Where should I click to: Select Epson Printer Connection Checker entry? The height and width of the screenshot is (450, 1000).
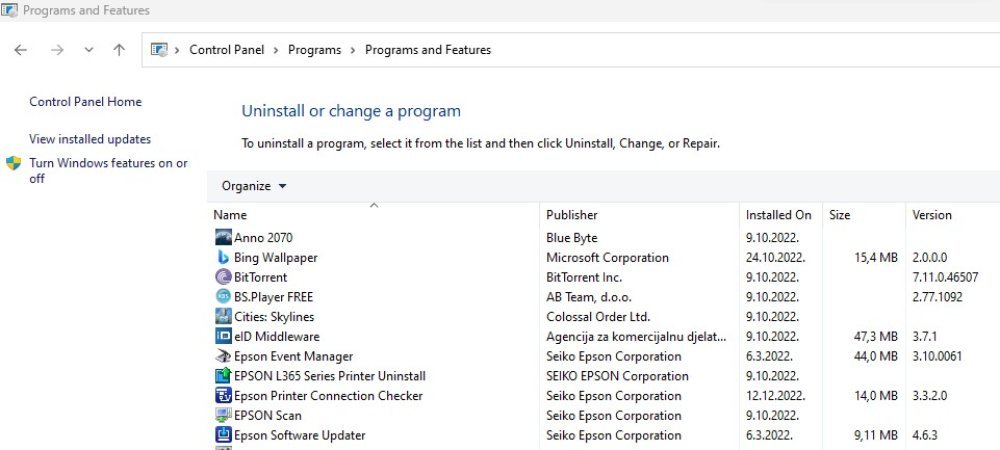(x=328, y=396)
